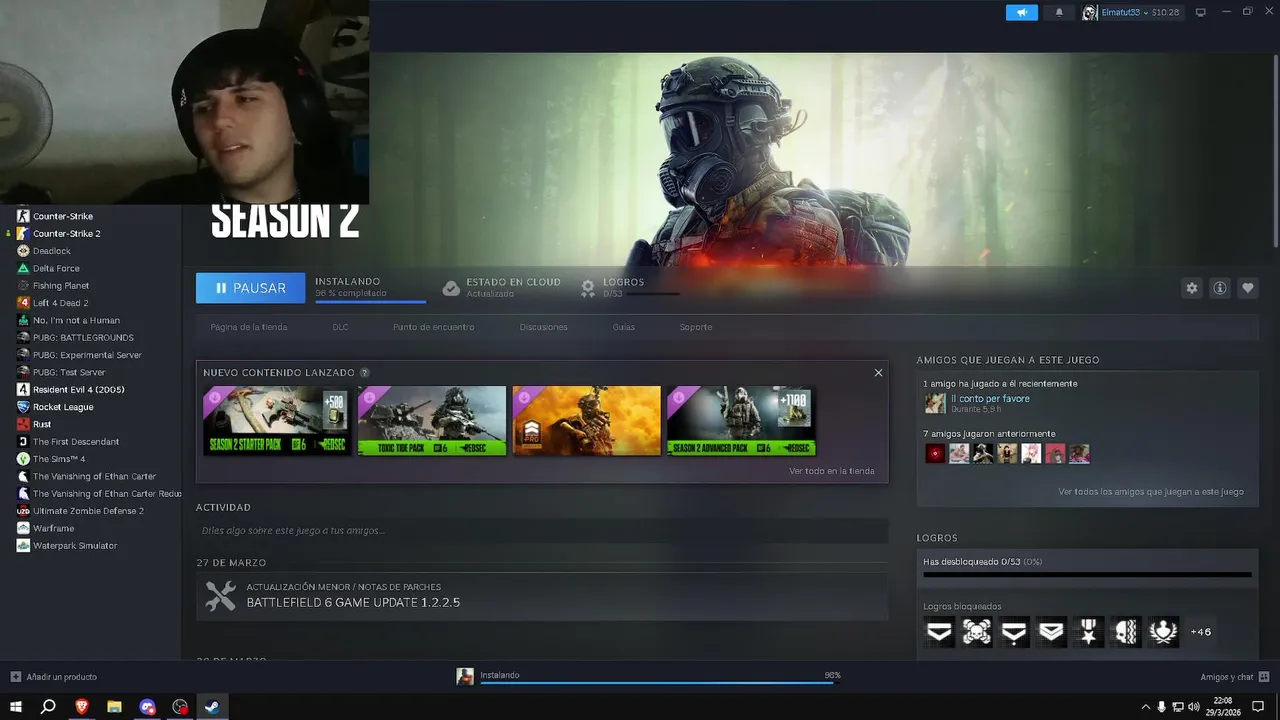The height and width of the screenshot is (720, 1280).
Task: Open the Toxic Tide Pack thumbnail
Action: click(x=432, y=421)
